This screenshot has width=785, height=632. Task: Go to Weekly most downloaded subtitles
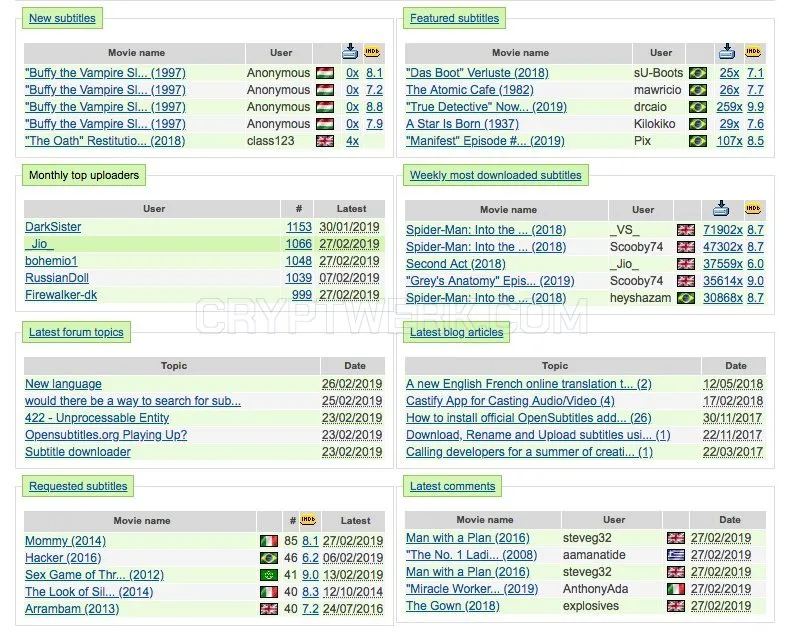[x=496, y=175]
